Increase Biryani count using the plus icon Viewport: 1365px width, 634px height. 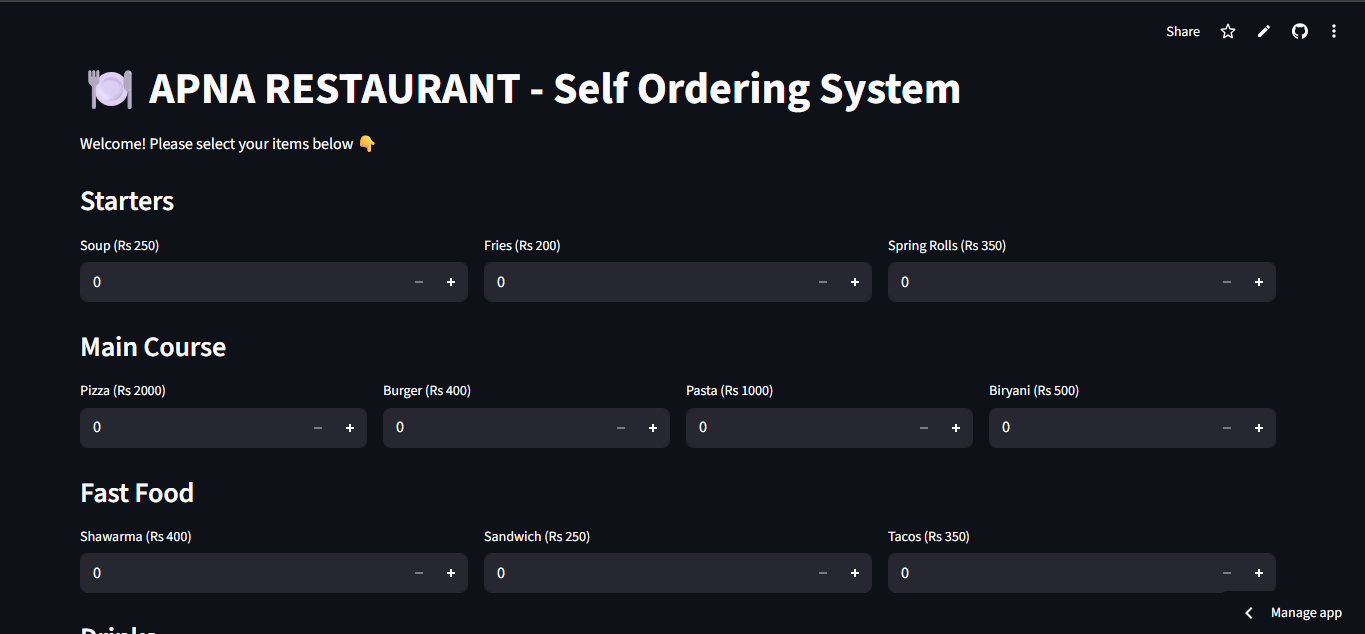coord(1258,427)
